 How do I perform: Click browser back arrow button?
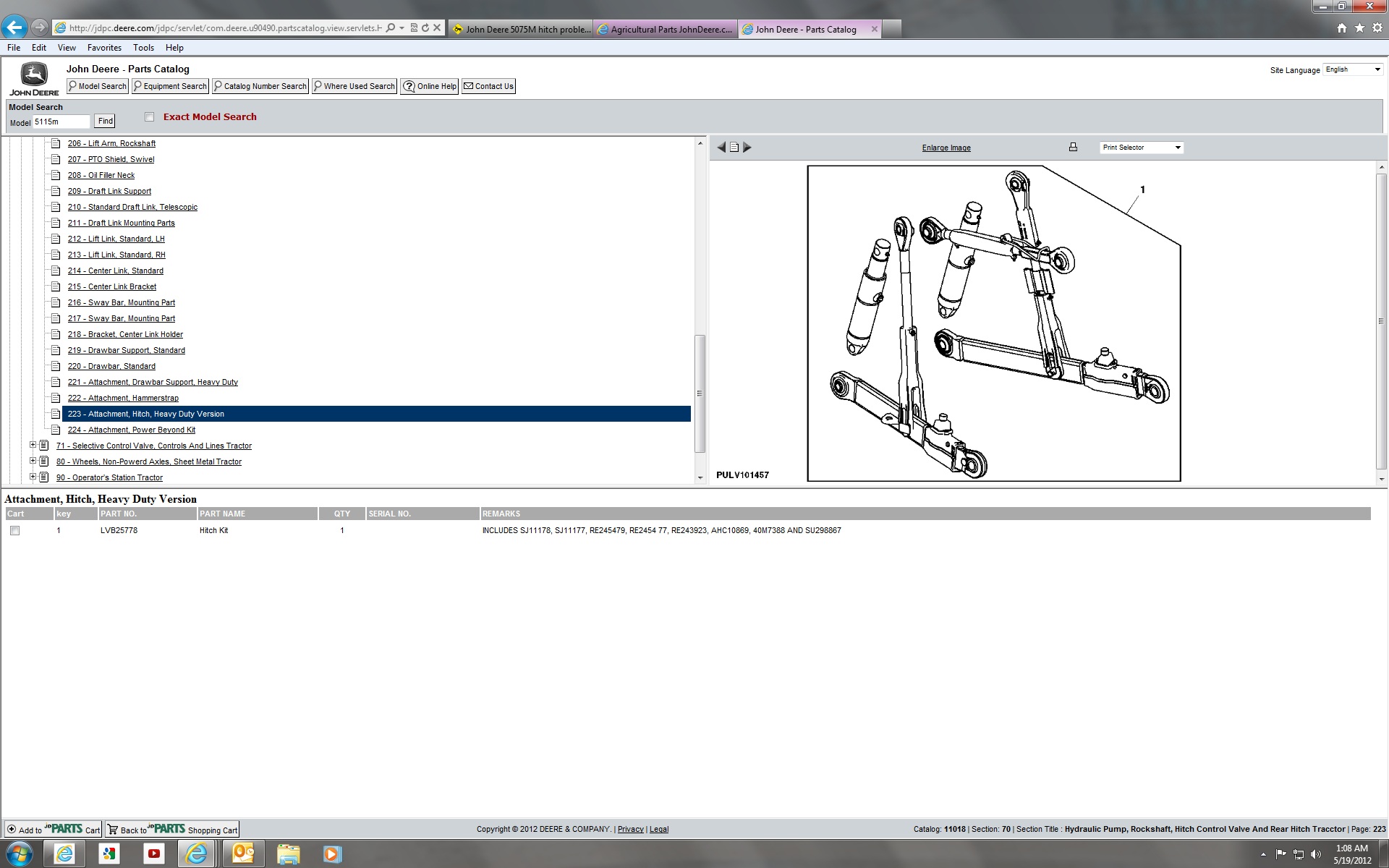(14, 28)
